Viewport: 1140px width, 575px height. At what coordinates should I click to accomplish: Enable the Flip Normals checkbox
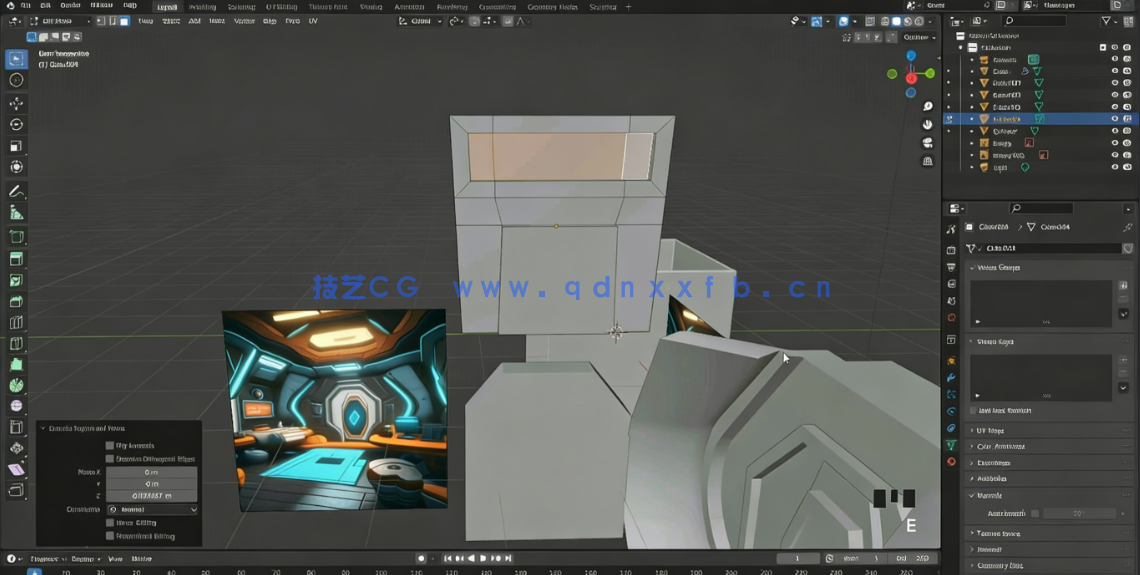point(110,446)
